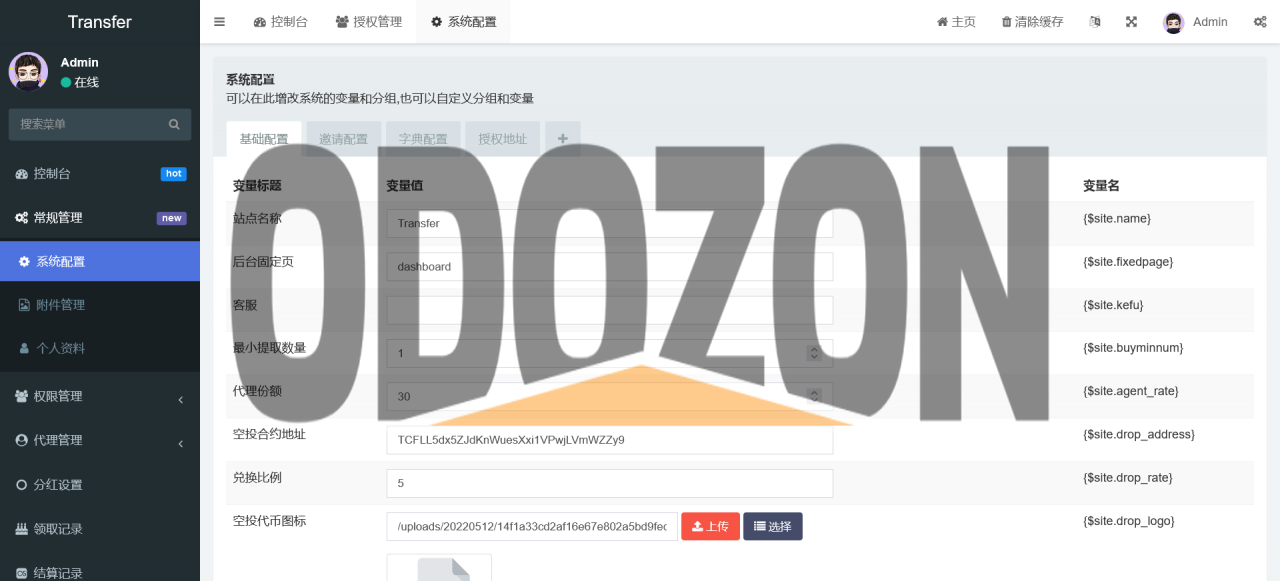Edit the 后台固定页 field containing dashboard
The height and width of the screenshot is (581, 1280).
click(x=610, y=267)
